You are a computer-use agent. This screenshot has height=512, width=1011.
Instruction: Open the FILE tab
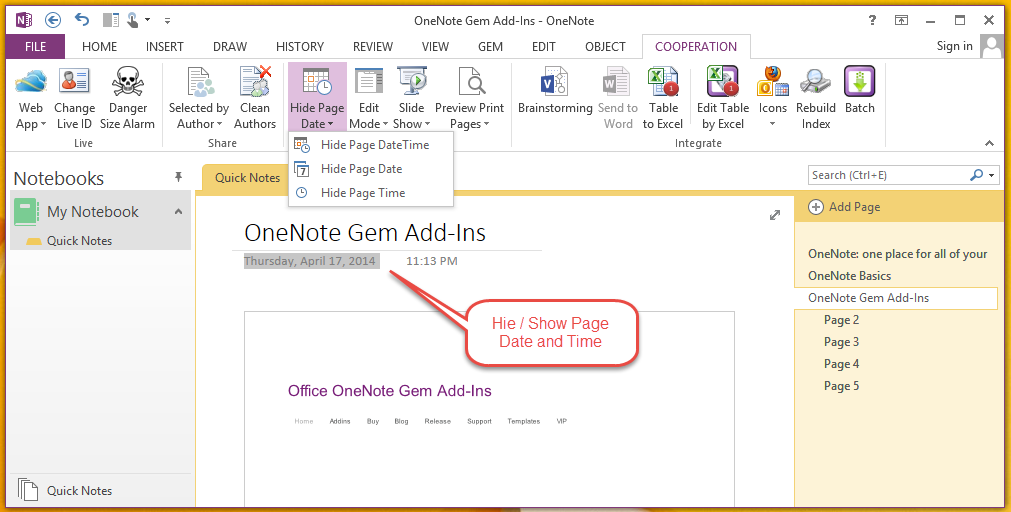35,46
